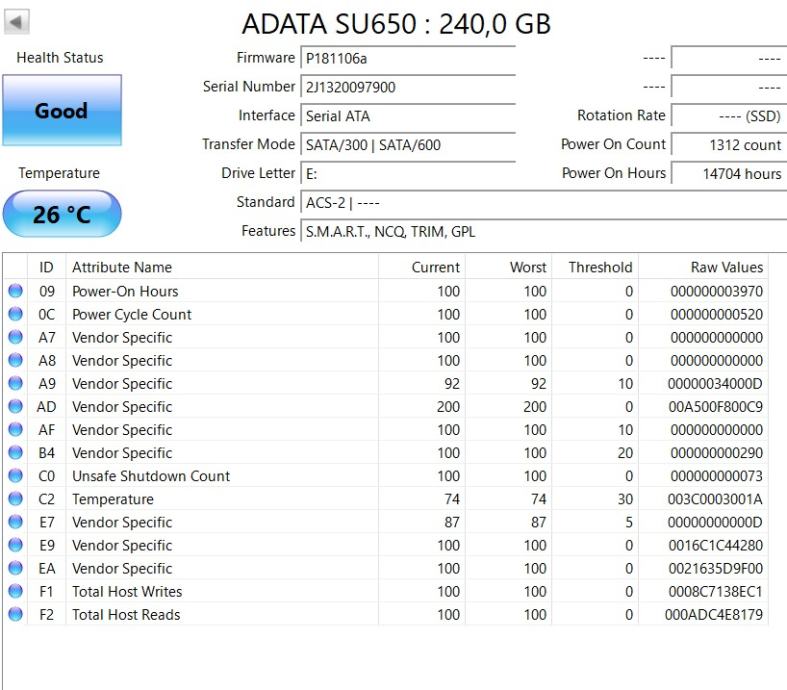This screenshot has height=690, width=787.
Task: Click status icon for attribute EA row
Action: (16, 568)
